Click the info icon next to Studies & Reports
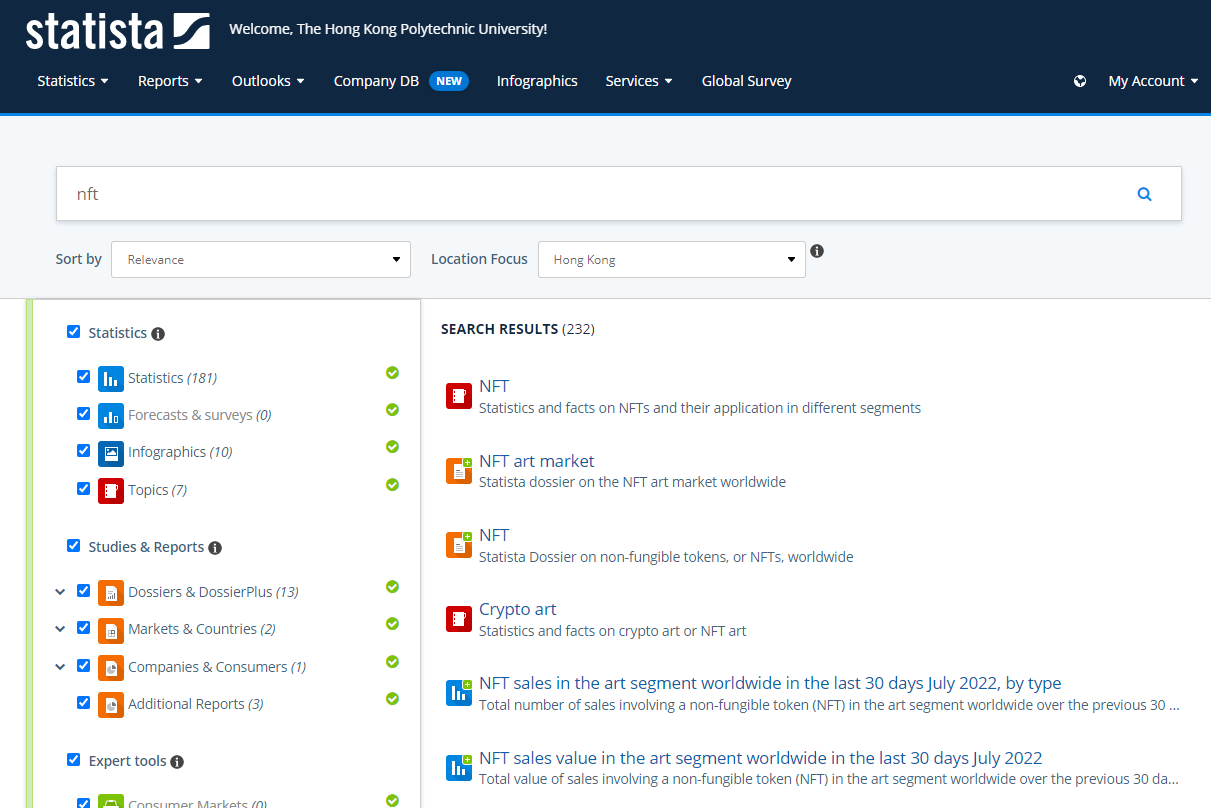Viewport: 1211px width, 808px height. click(x=215, y=548)
